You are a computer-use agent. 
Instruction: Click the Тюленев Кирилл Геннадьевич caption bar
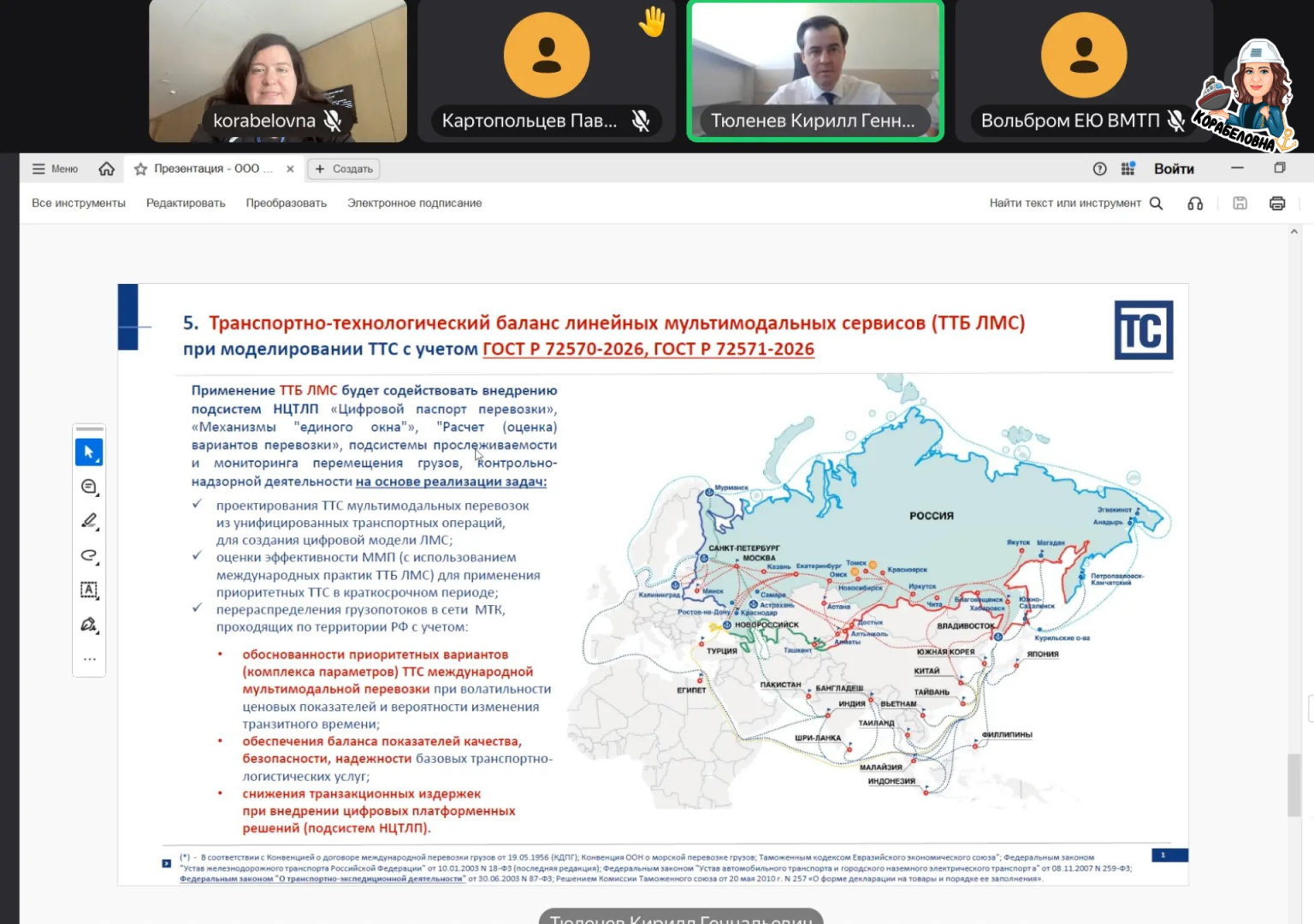coord(681,917)
